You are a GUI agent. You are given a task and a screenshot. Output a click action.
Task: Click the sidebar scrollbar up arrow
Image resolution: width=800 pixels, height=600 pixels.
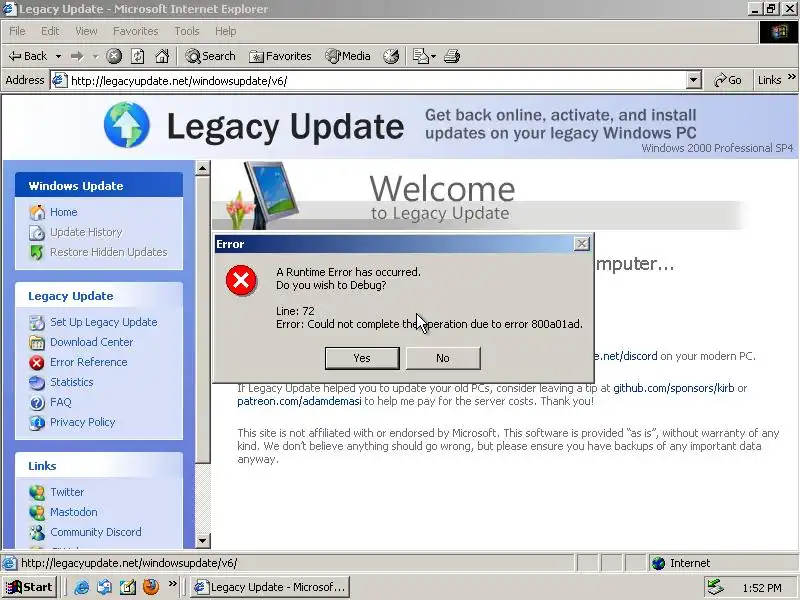click(x=203, y=168)
